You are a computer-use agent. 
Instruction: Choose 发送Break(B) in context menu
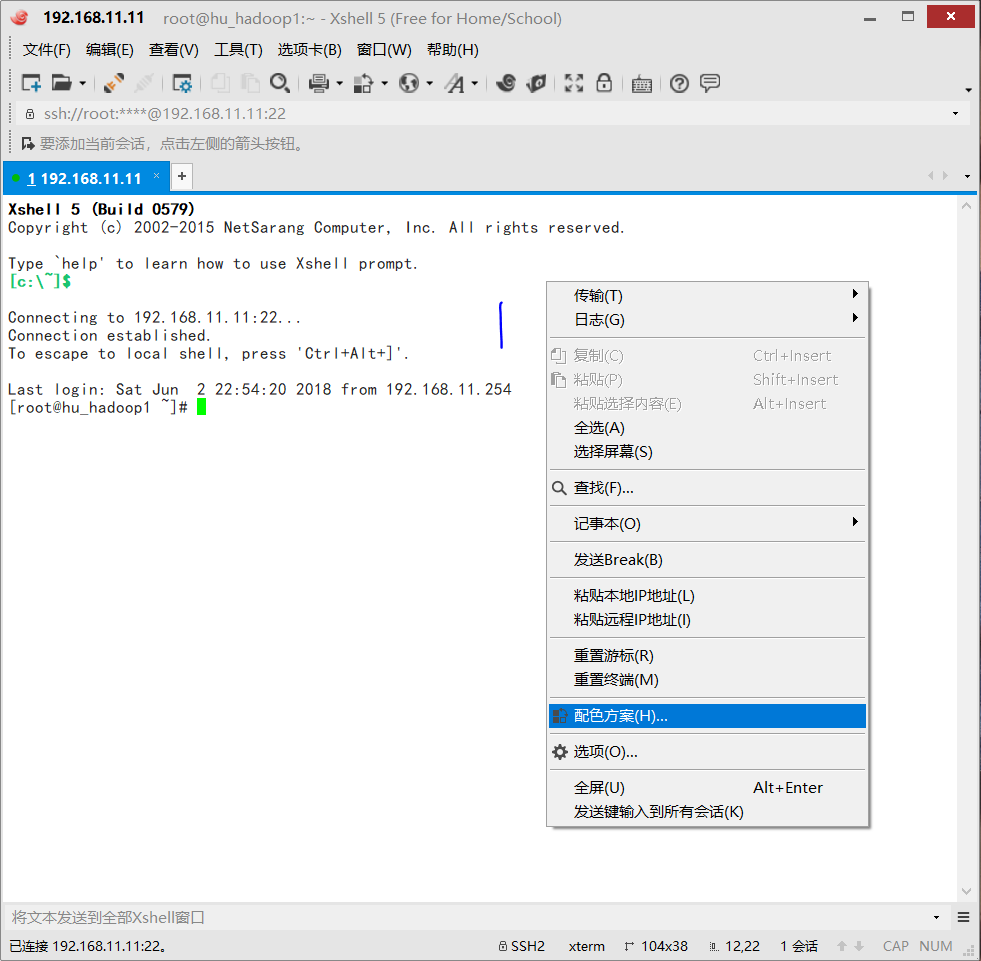coord(708,560)
